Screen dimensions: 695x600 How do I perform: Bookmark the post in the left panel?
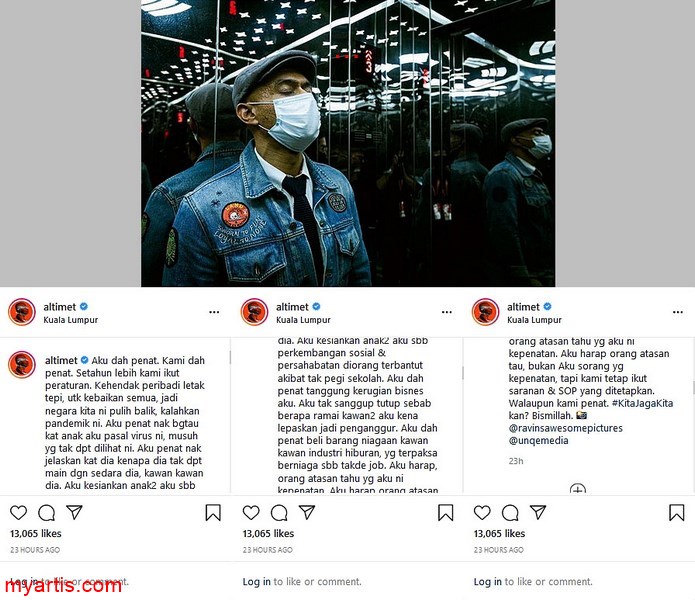(213, 513)
